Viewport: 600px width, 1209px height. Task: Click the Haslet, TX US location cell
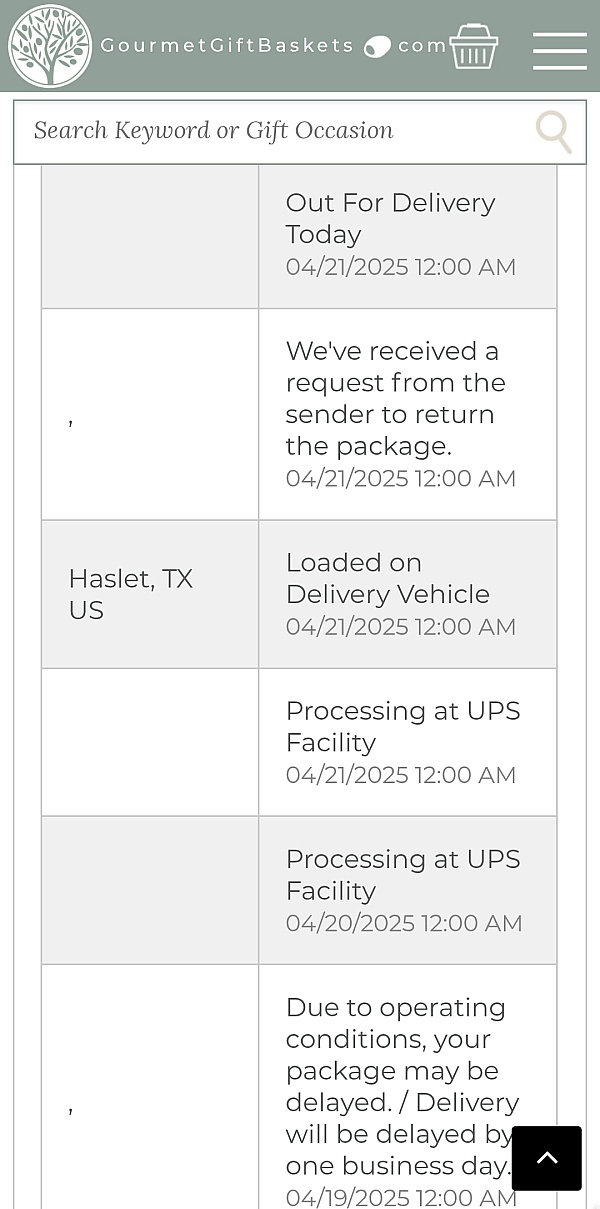[131, 594]
